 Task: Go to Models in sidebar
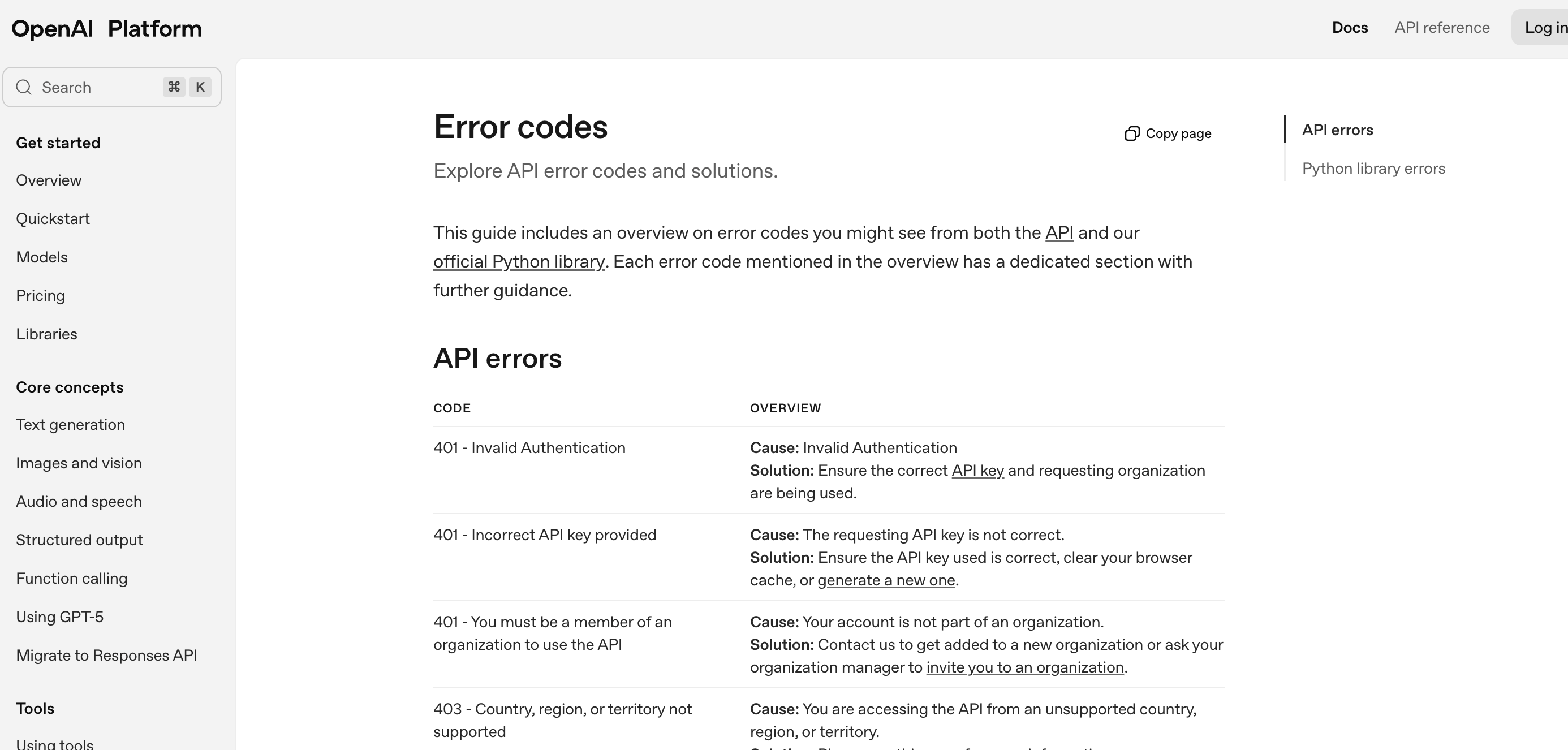[42, 257]
